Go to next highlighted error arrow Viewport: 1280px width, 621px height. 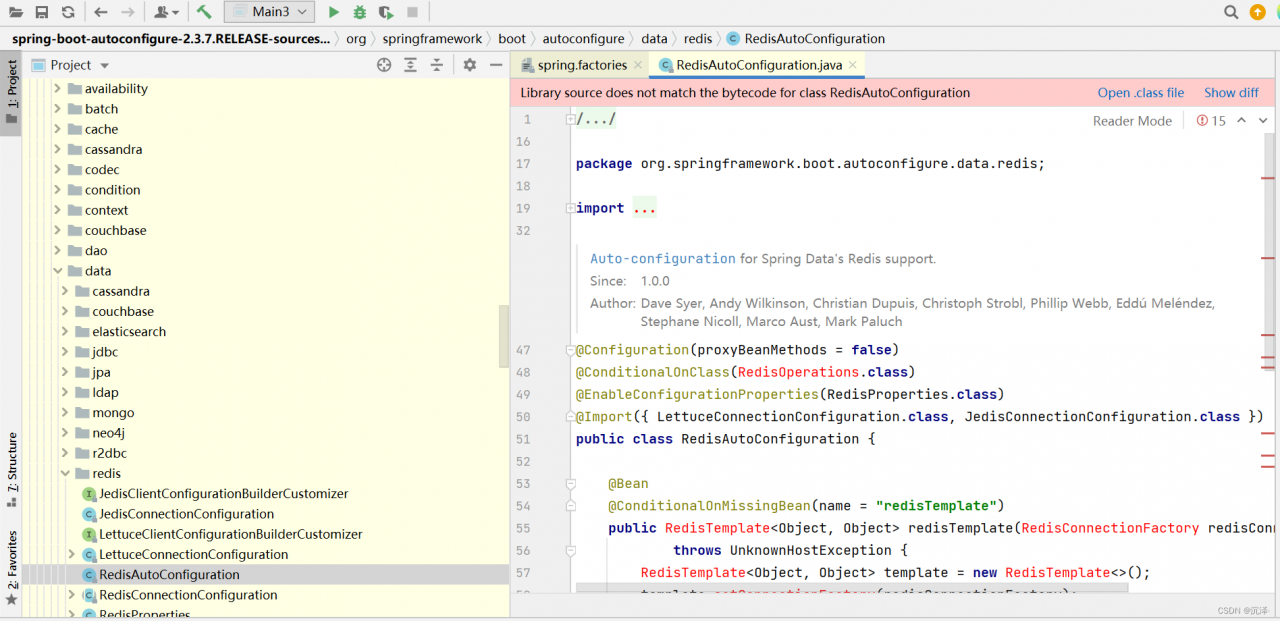click(x=1263, y=120)
